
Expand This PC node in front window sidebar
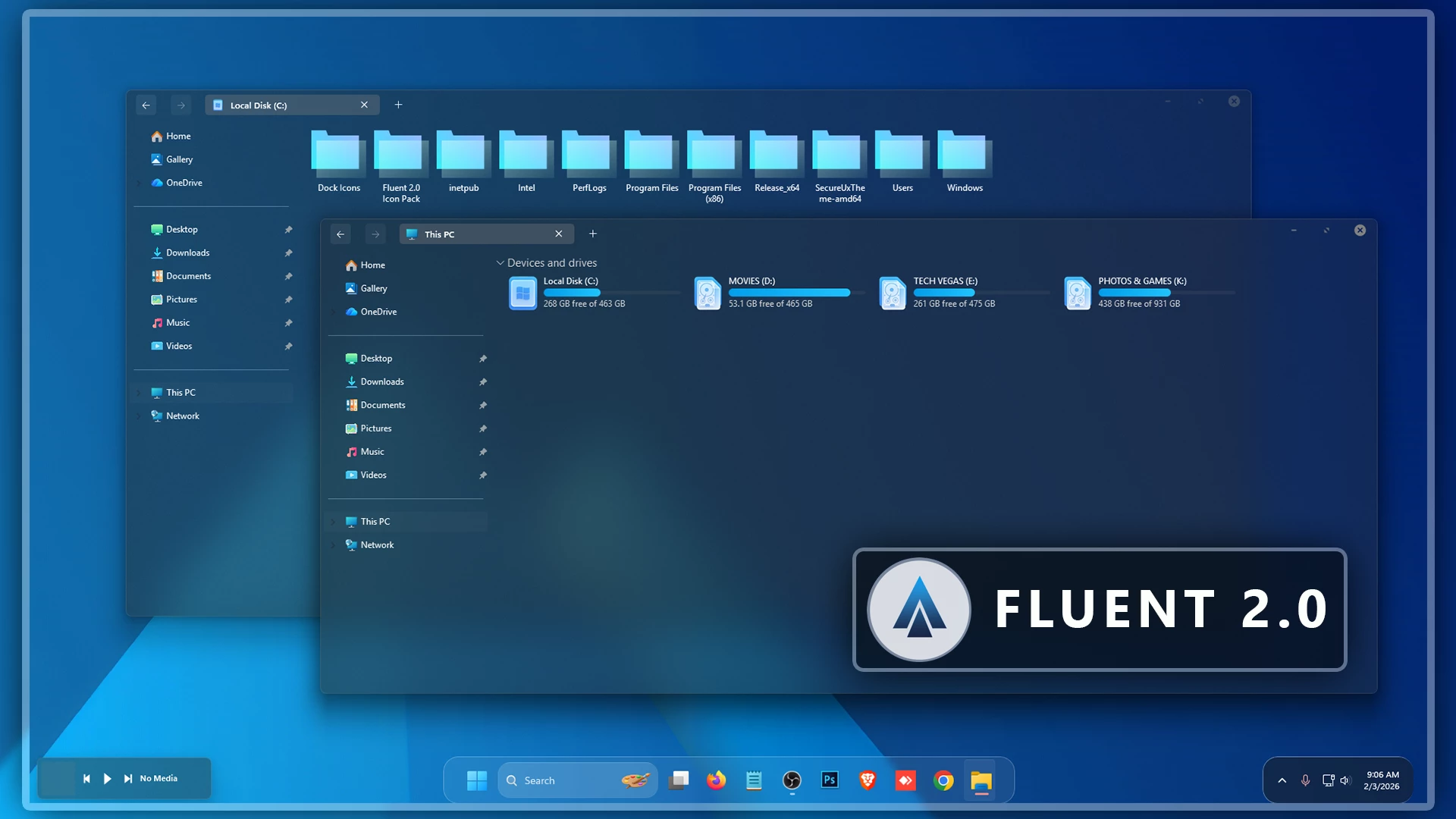[334, 522]
